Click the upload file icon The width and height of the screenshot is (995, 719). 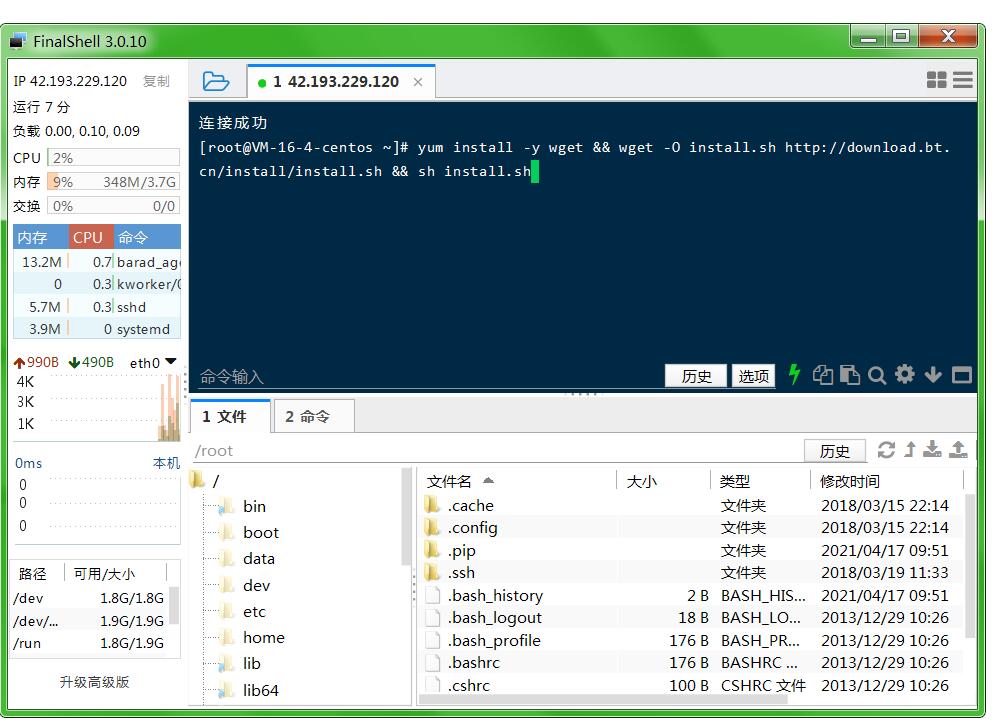958,450
